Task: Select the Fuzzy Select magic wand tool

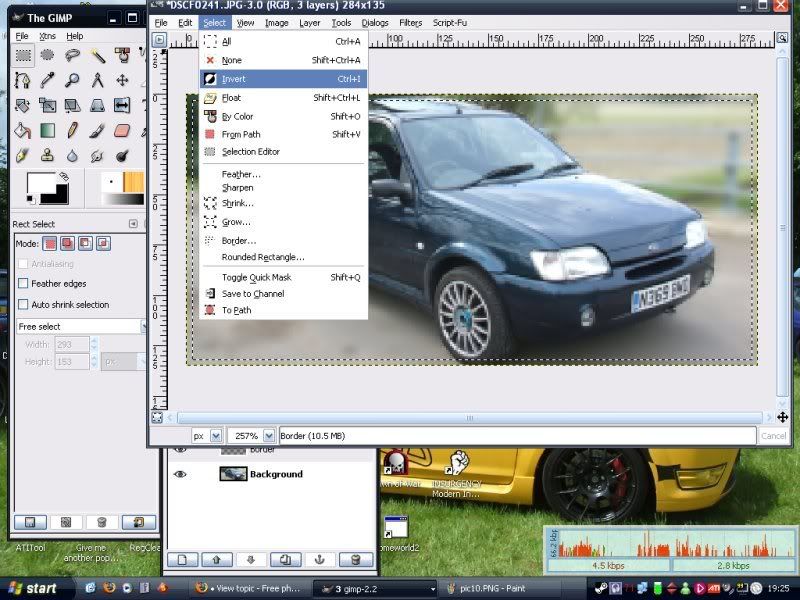Action: point(97,55)
